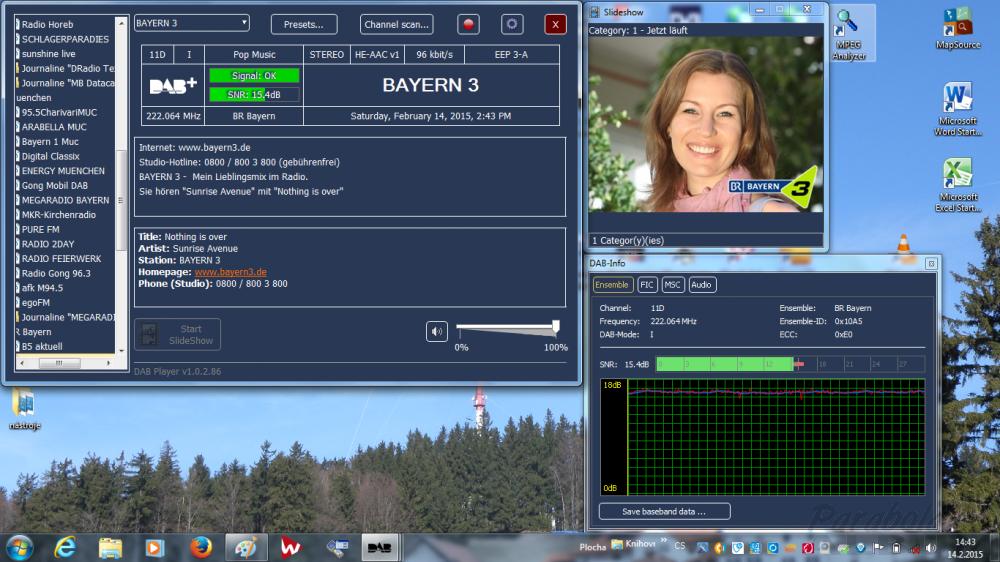
Task: Click station list scroll-down arrow
Action: pyautogui.click(x=121, y=351)
